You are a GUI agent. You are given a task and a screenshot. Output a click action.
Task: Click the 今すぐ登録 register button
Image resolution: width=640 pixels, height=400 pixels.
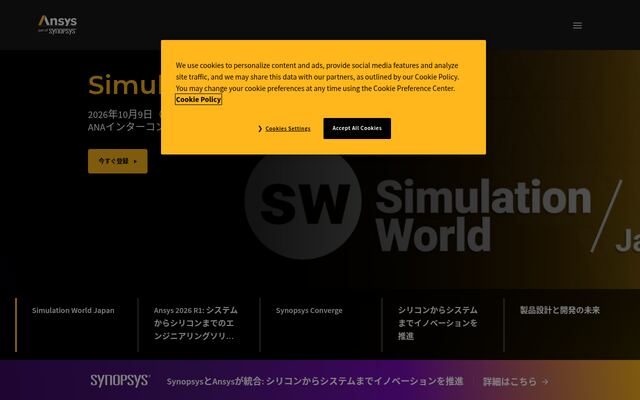tap(118, 161)
